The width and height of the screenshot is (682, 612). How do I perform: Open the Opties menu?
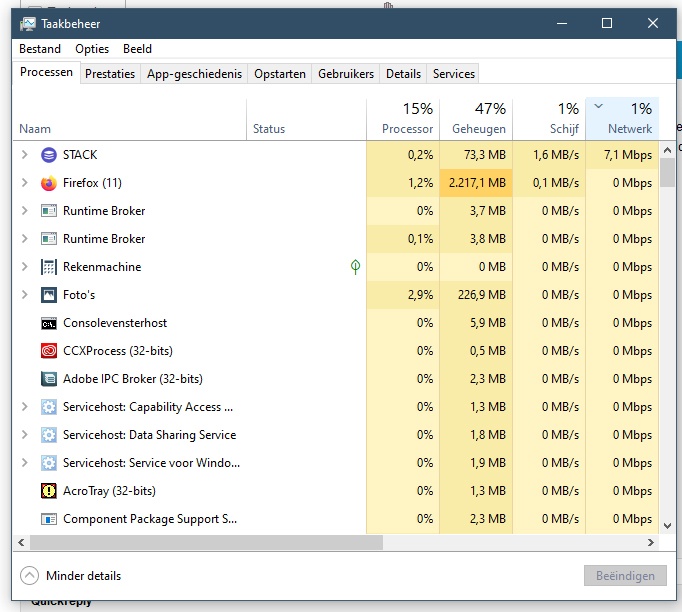(x=92, y=49)
